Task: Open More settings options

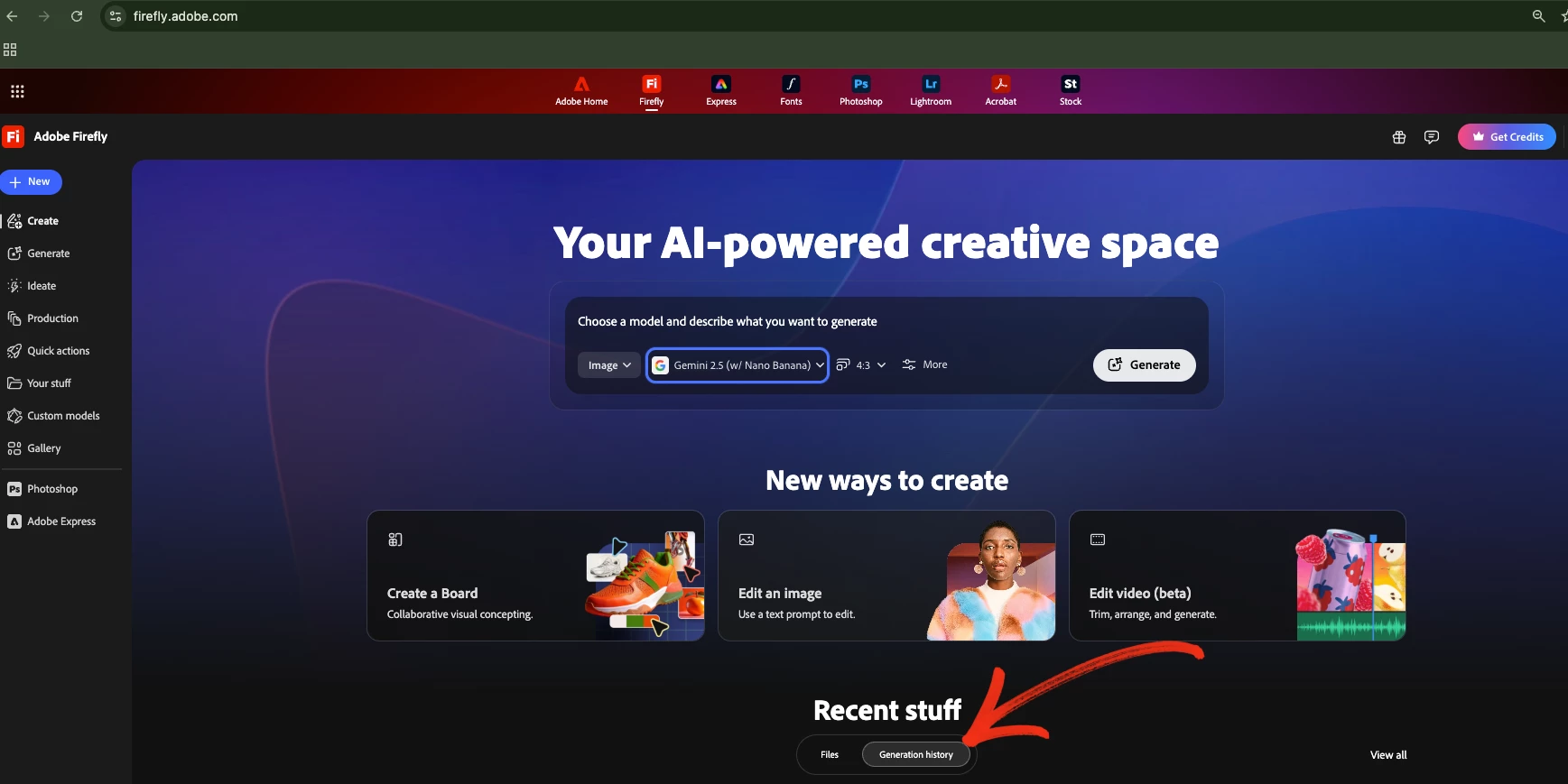Action: 924,365
